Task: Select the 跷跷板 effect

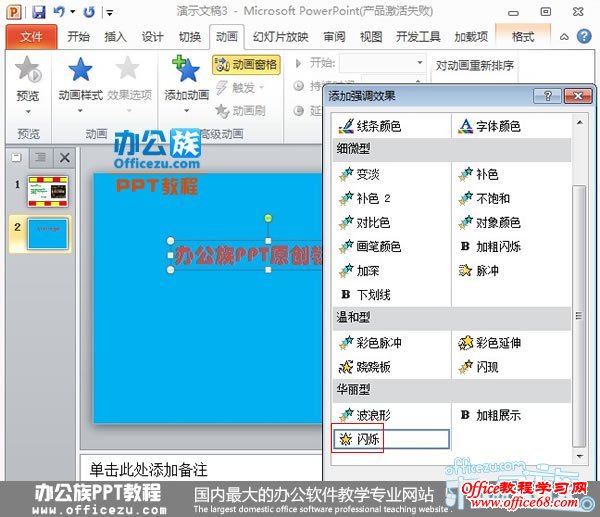Action: click(x=391, y=367)
